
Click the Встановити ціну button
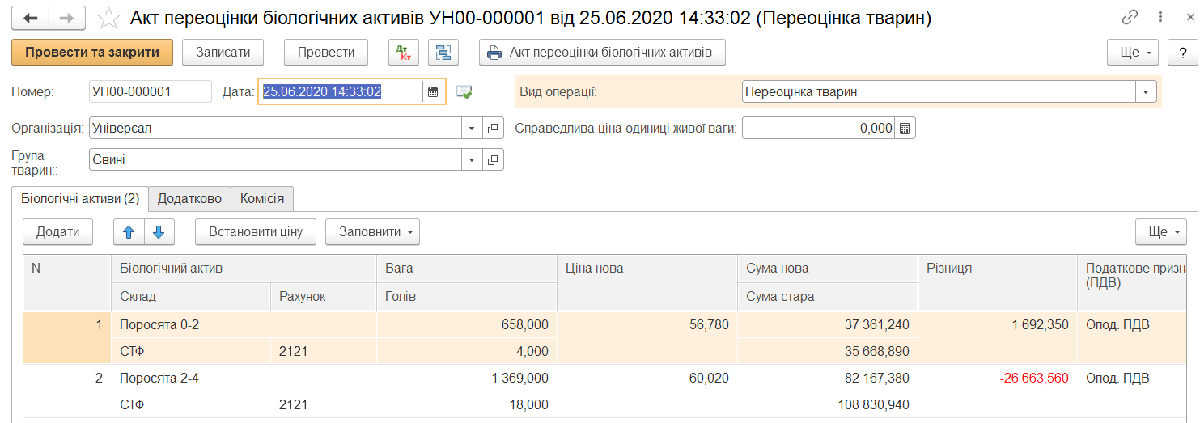[255, 232]
